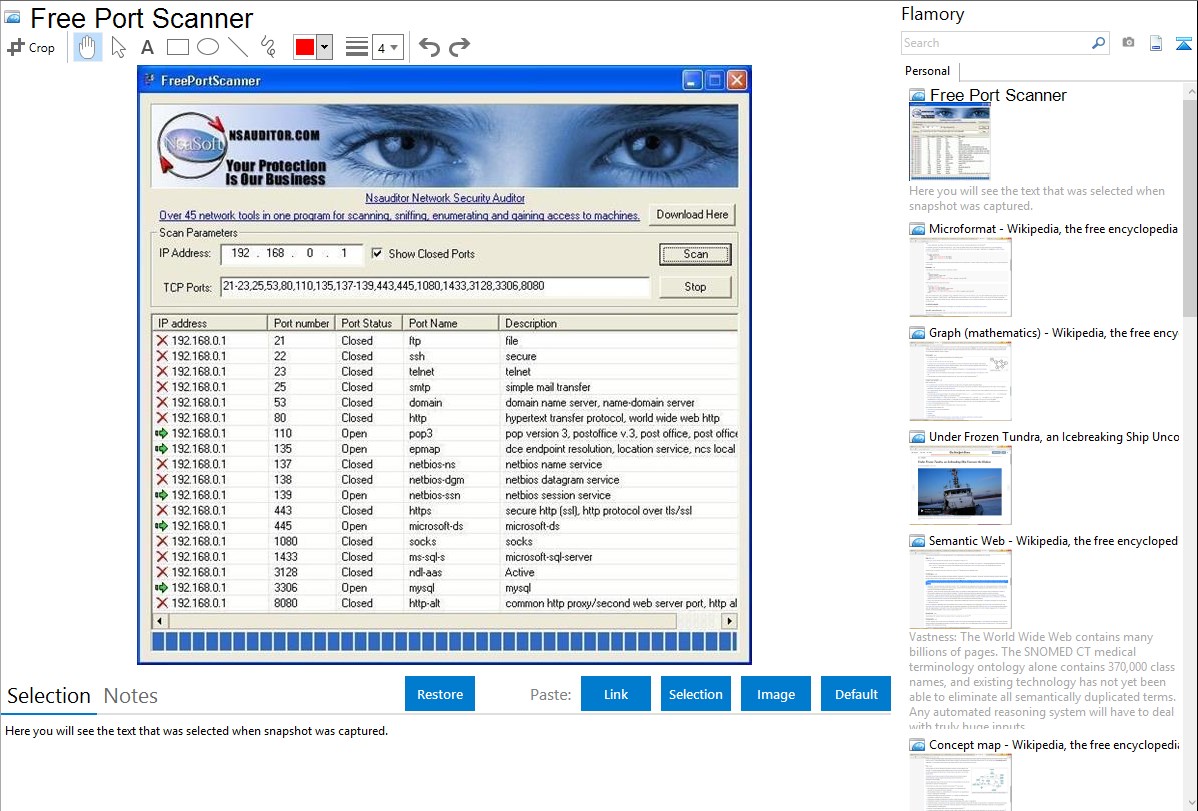Click the camera capture icon
Screen dimensions: 1198x811
[x=1128, y=43]
